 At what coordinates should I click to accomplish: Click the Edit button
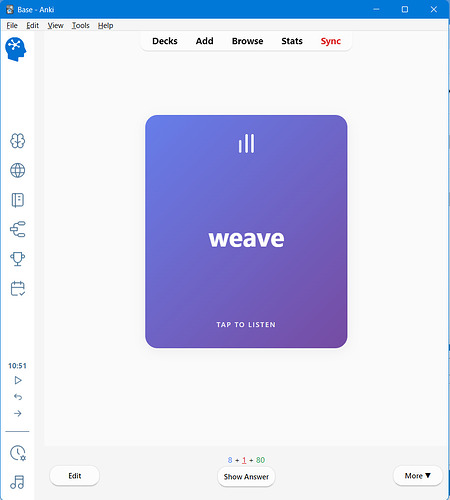75,476
